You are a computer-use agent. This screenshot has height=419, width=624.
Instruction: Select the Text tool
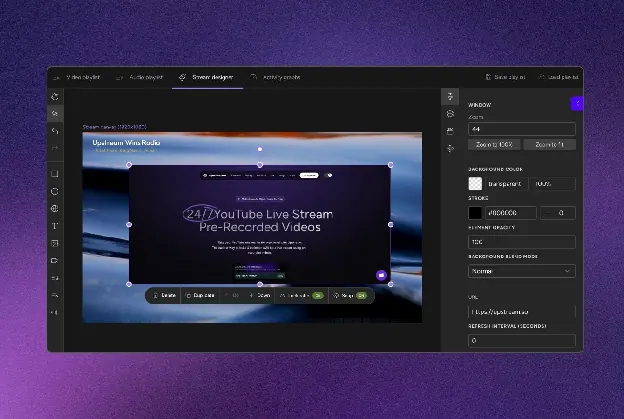point(55,226)
